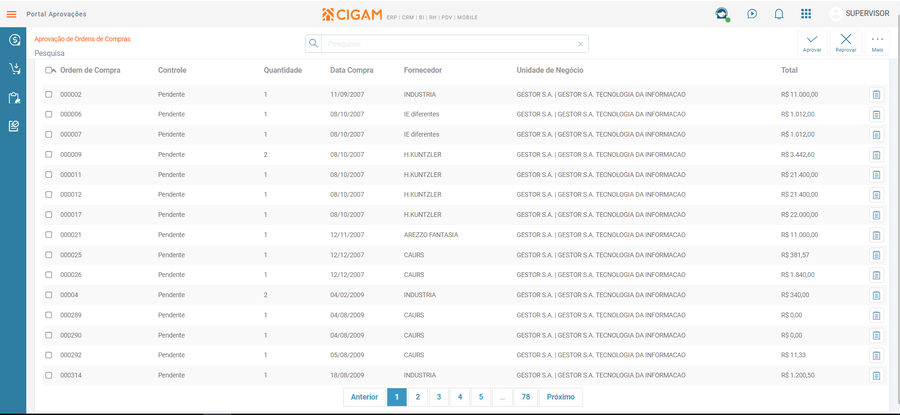The width and height of the screenshot is (900, 415).
Task: Open the edit document sidebar icon
Action: point(14,126)
